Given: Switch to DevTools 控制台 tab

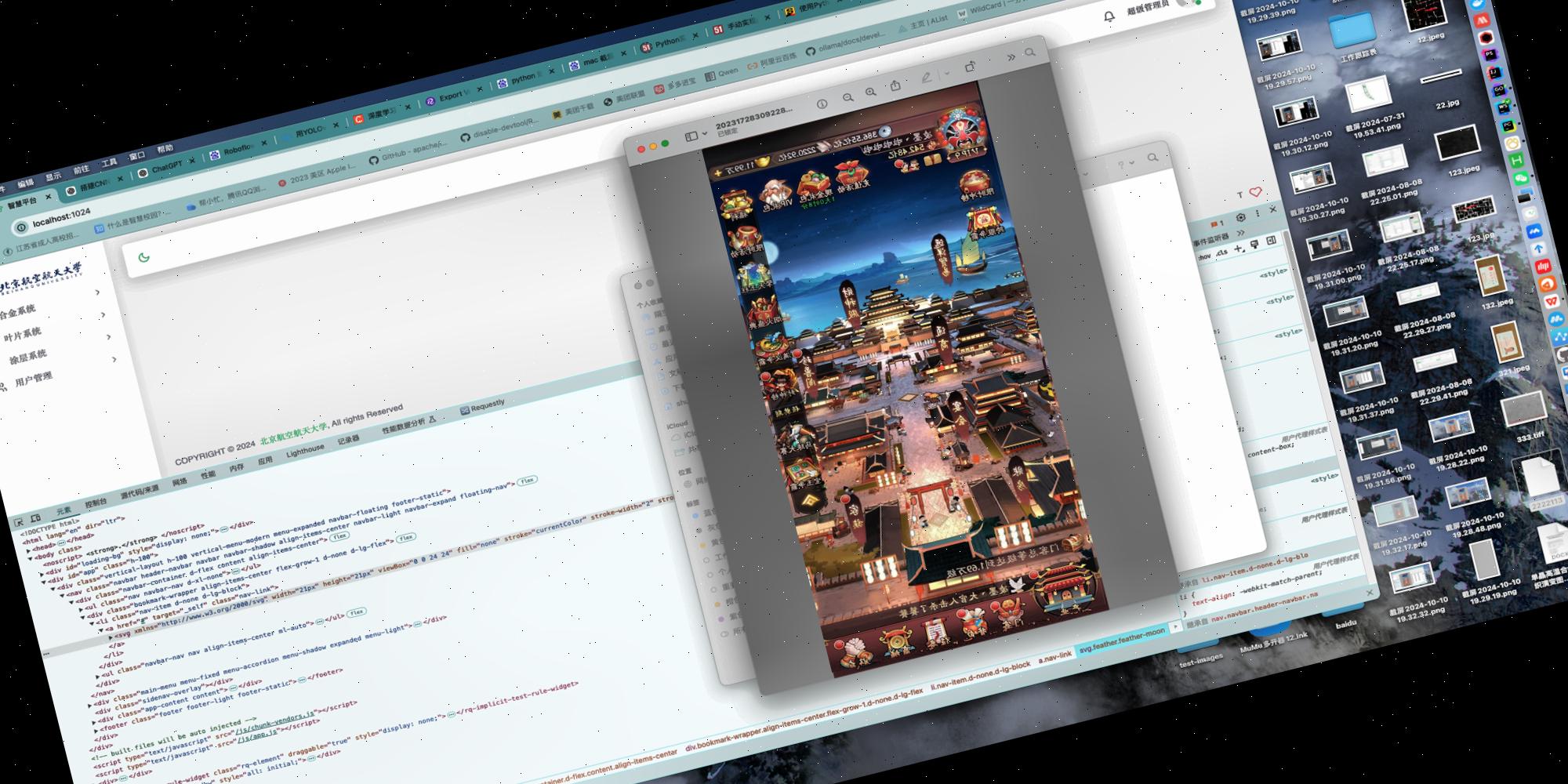Looking at the screenshot, I should [x=96, y=502].
